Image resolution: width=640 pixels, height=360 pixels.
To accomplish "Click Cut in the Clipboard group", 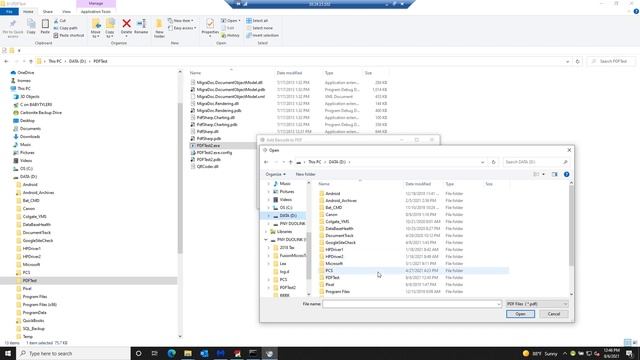I will (60, 20).
